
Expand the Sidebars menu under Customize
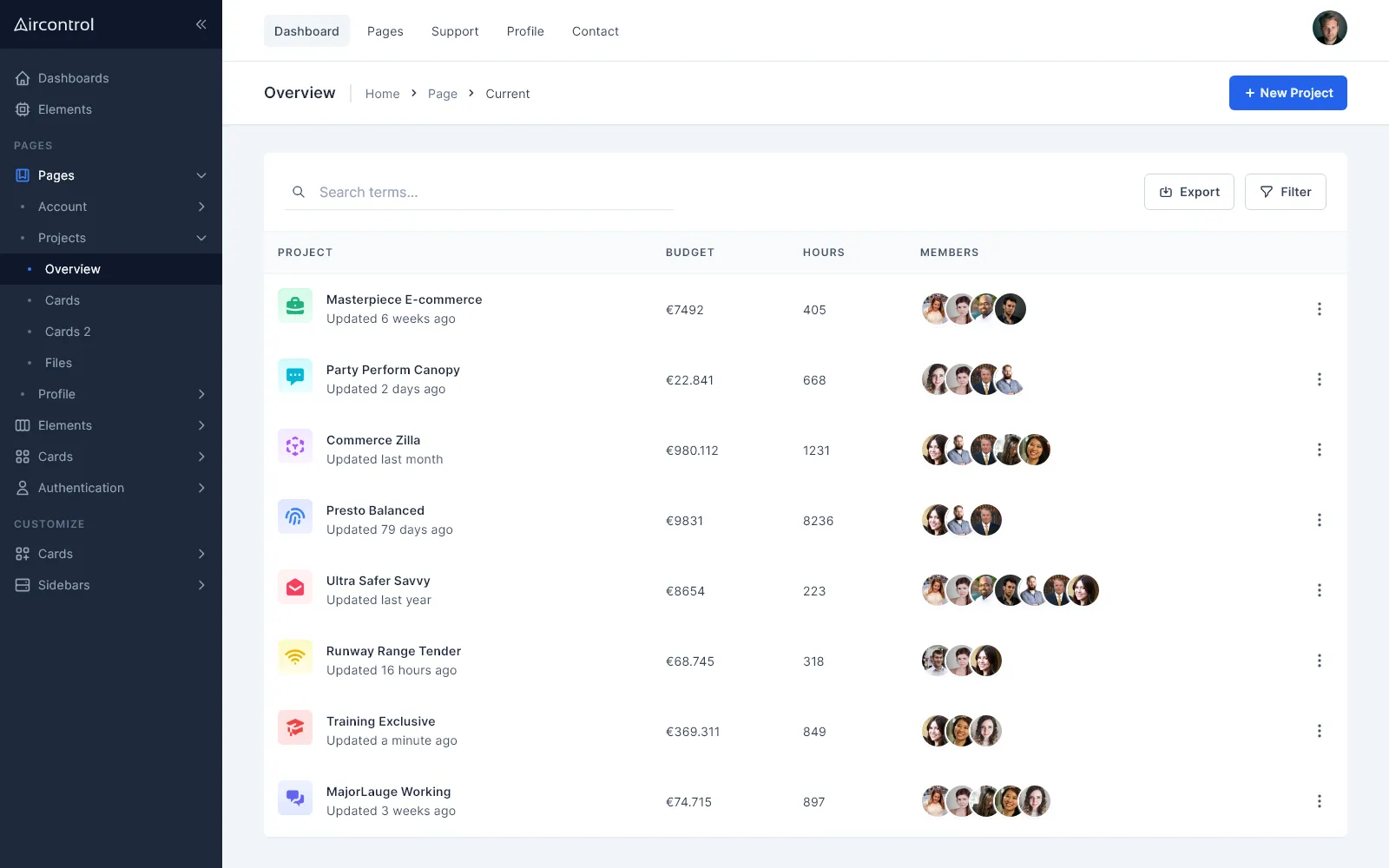pos(201,585)
